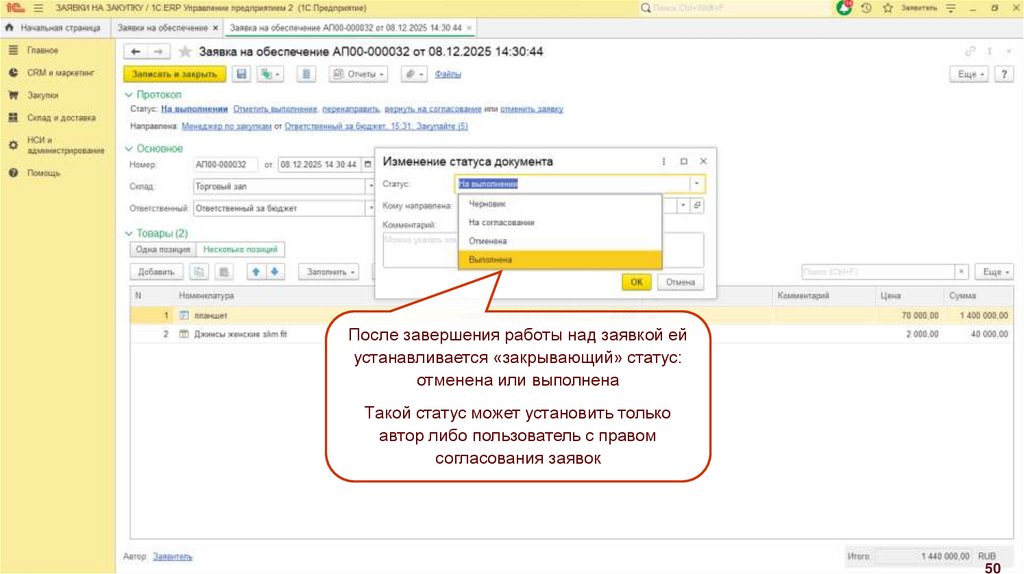
Task: Open dialog three-dot options menu
Action: [x=664, y=161]
